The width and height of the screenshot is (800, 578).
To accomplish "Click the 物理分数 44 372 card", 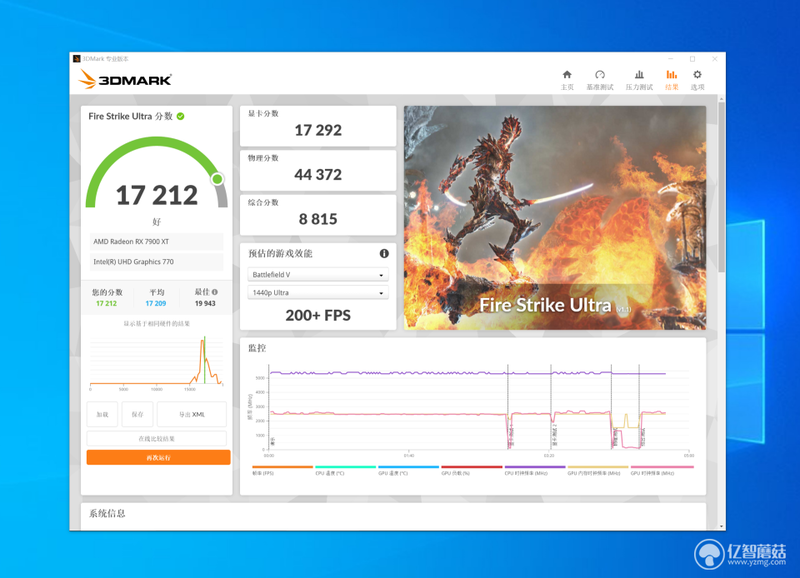I will tap(318, 170).
